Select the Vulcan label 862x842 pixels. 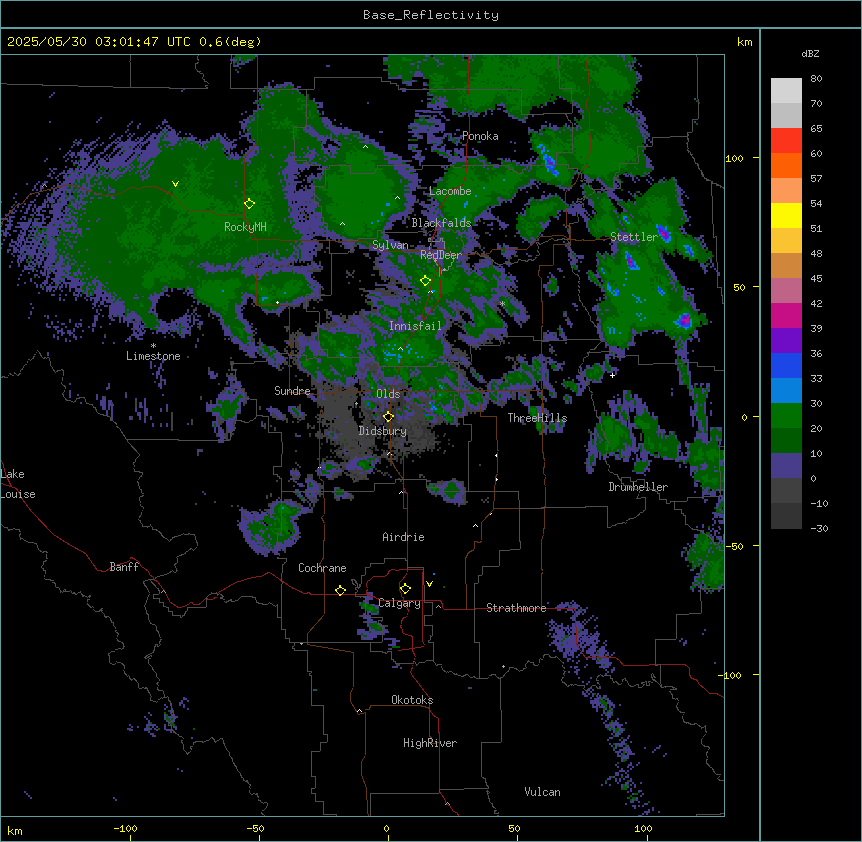point(542,792)
